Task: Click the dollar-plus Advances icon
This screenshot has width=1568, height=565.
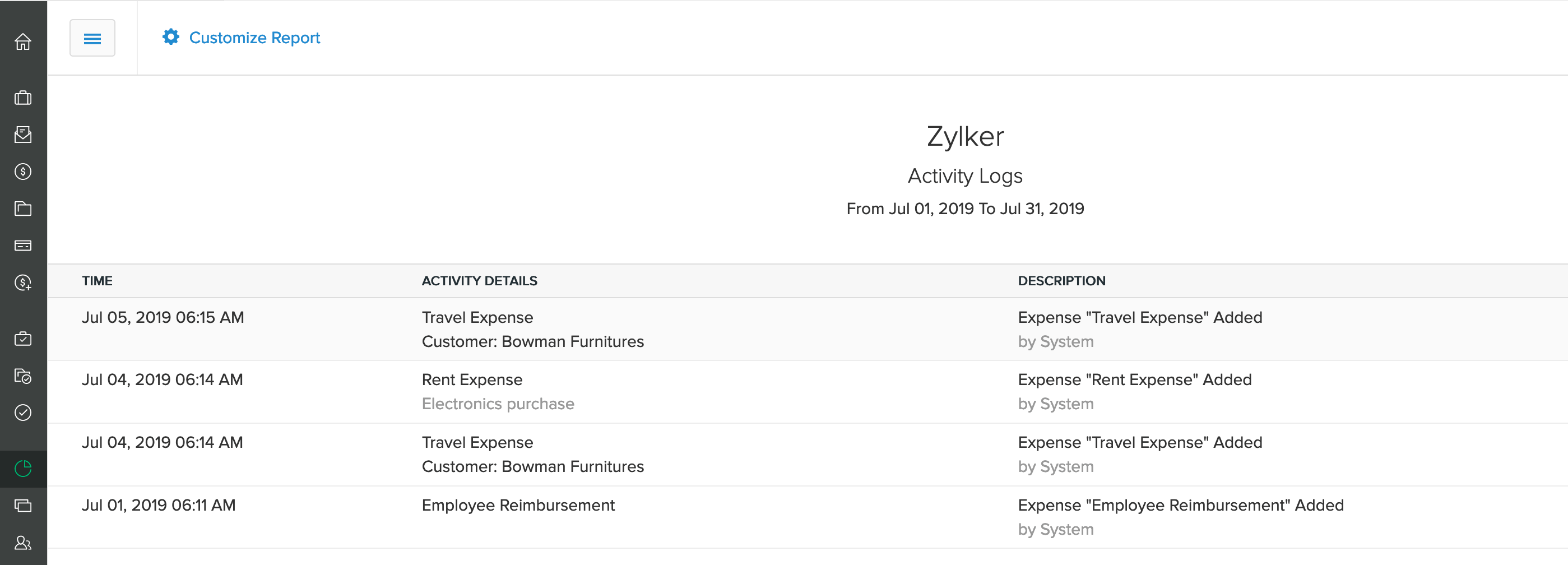Action: coord(23,282)
